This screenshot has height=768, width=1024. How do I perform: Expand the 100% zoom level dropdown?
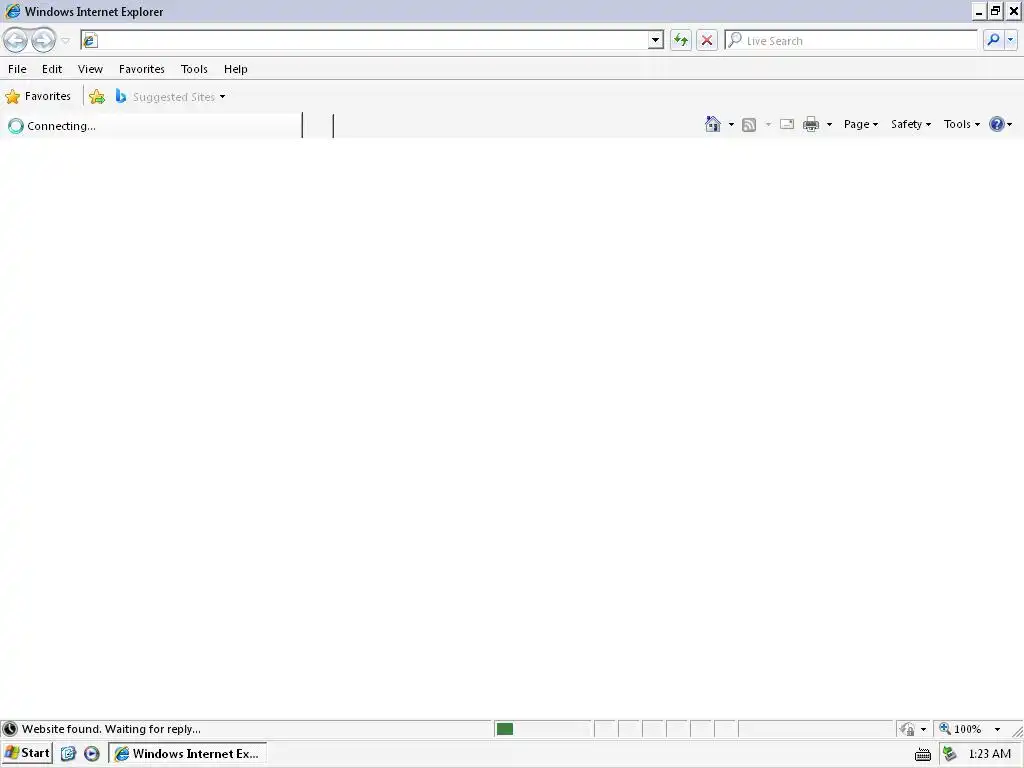pyautogui.click(x=997, y=729)
